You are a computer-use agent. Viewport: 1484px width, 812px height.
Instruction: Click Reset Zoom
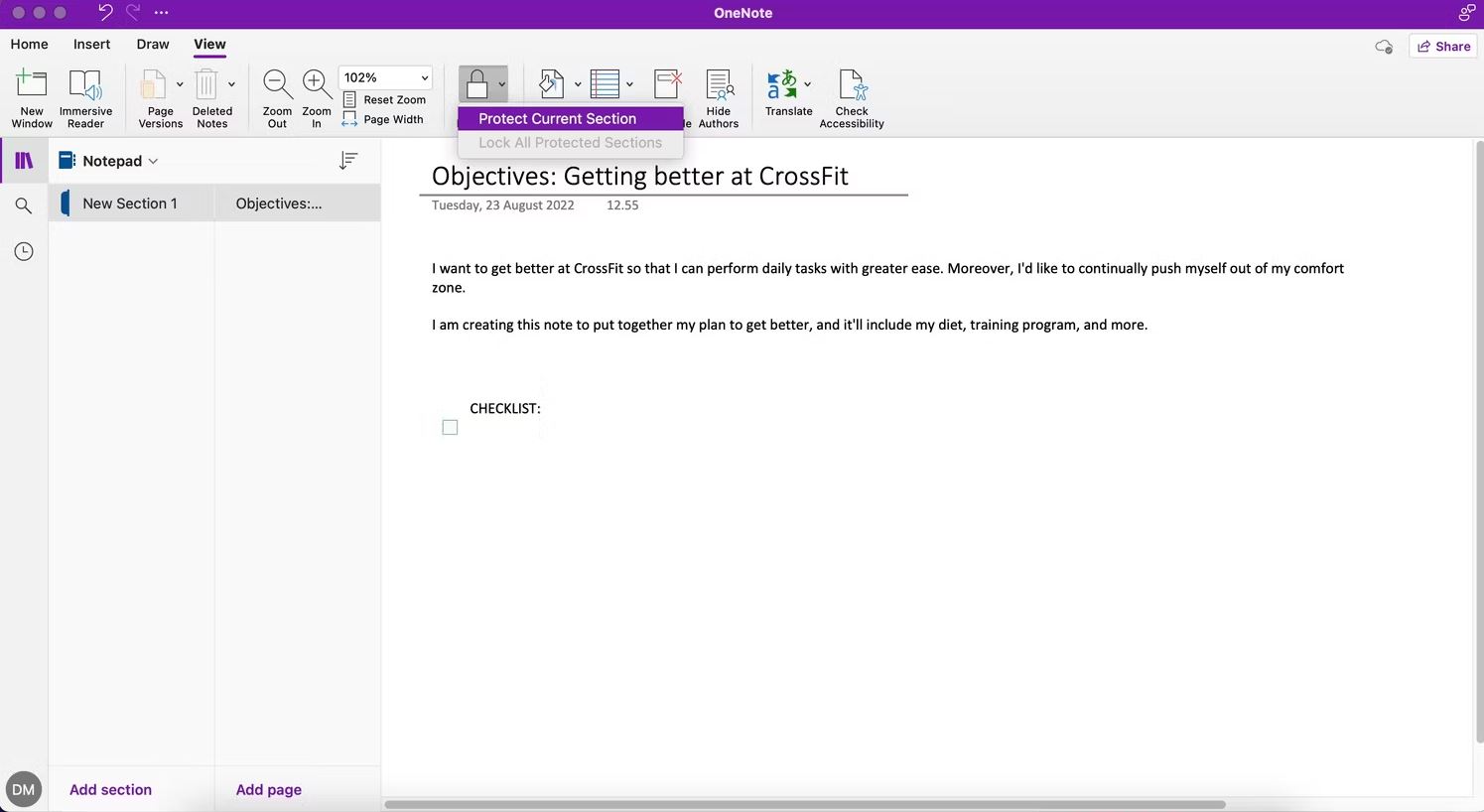(x=384, y=99)
